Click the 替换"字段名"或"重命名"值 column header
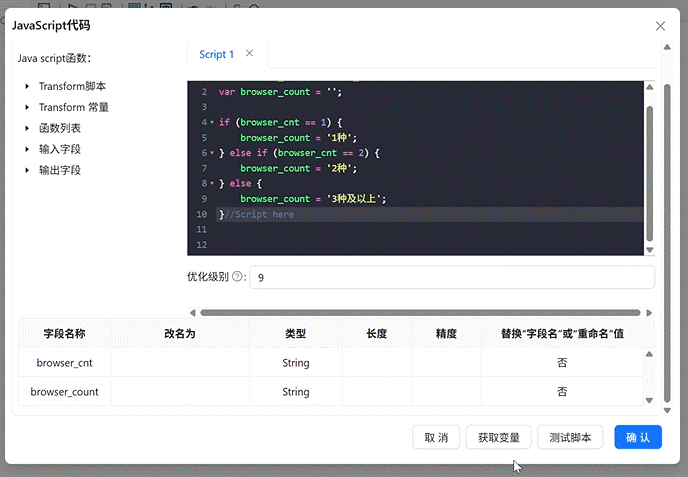The width and height of the screenshot is (688, 477). (x=562, y=334)
